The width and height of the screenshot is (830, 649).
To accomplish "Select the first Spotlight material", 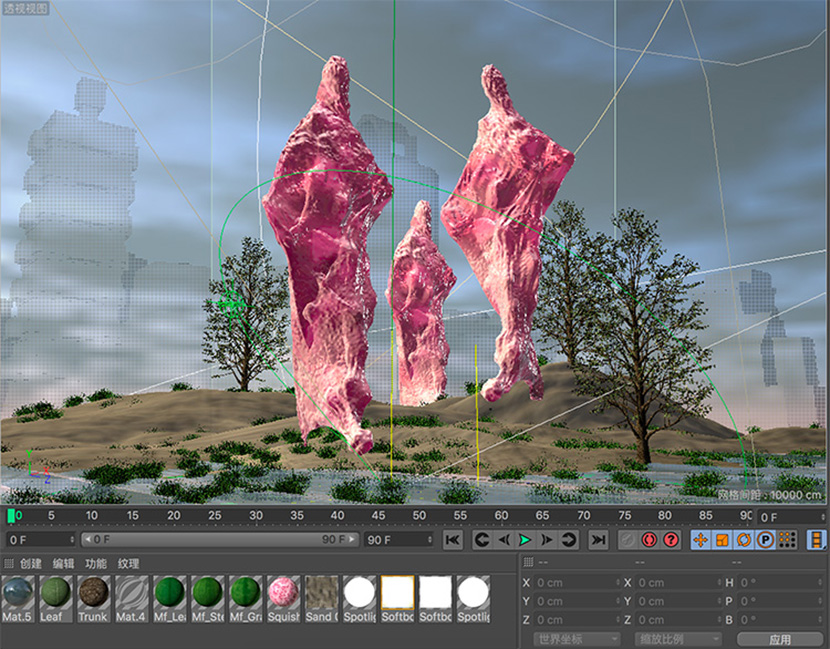I will point(359,599).
